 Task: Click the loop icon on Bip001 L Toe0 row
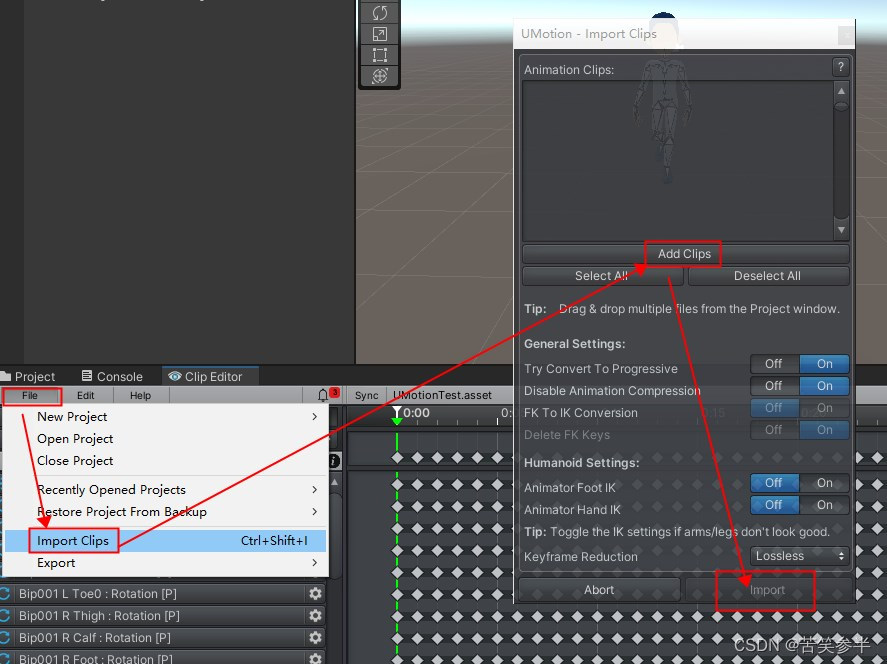tap(8, 592)
